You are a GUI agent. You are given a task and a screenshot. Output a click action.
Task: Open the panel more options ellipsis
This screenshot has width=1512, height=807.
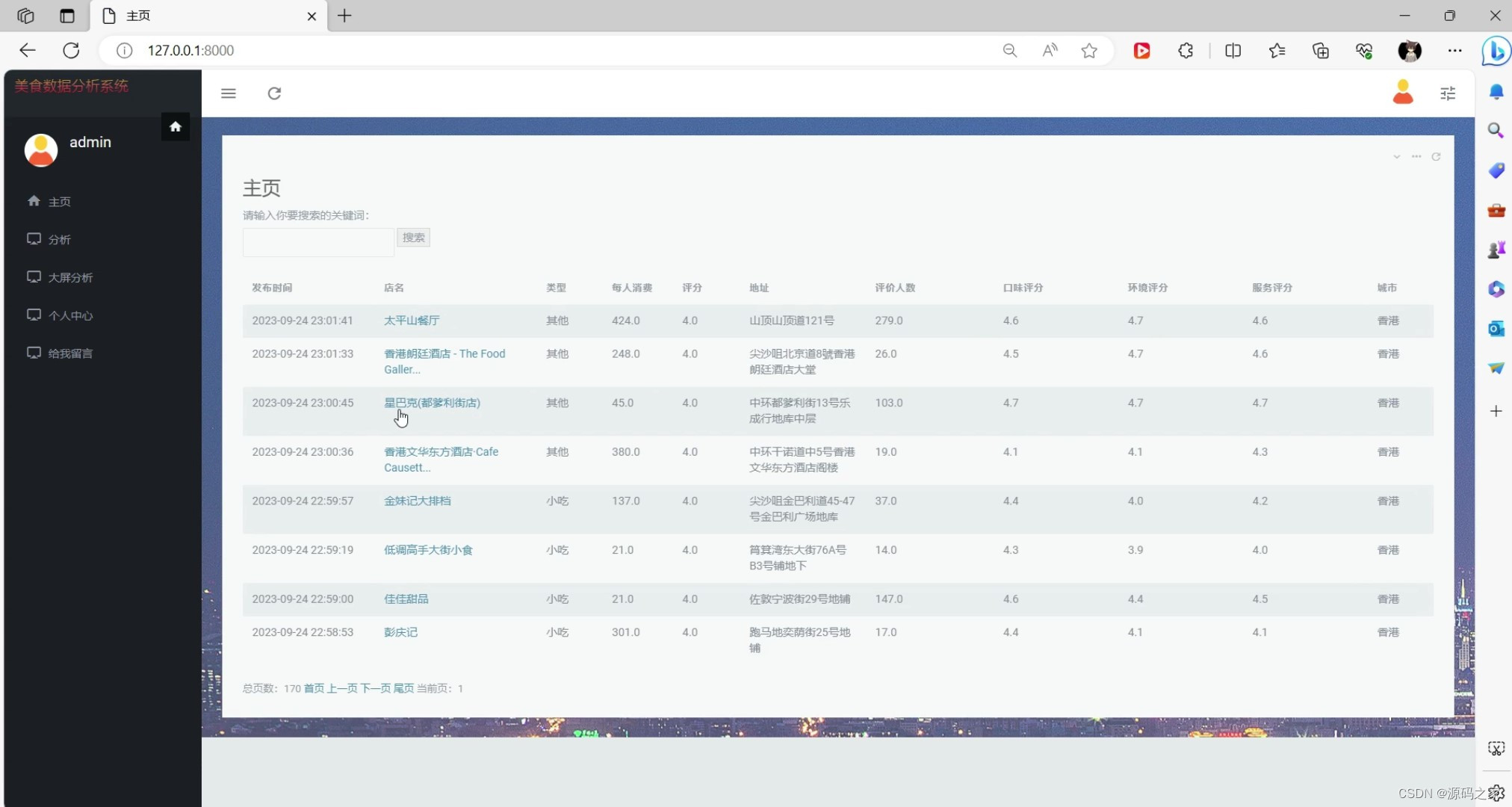1416,157
